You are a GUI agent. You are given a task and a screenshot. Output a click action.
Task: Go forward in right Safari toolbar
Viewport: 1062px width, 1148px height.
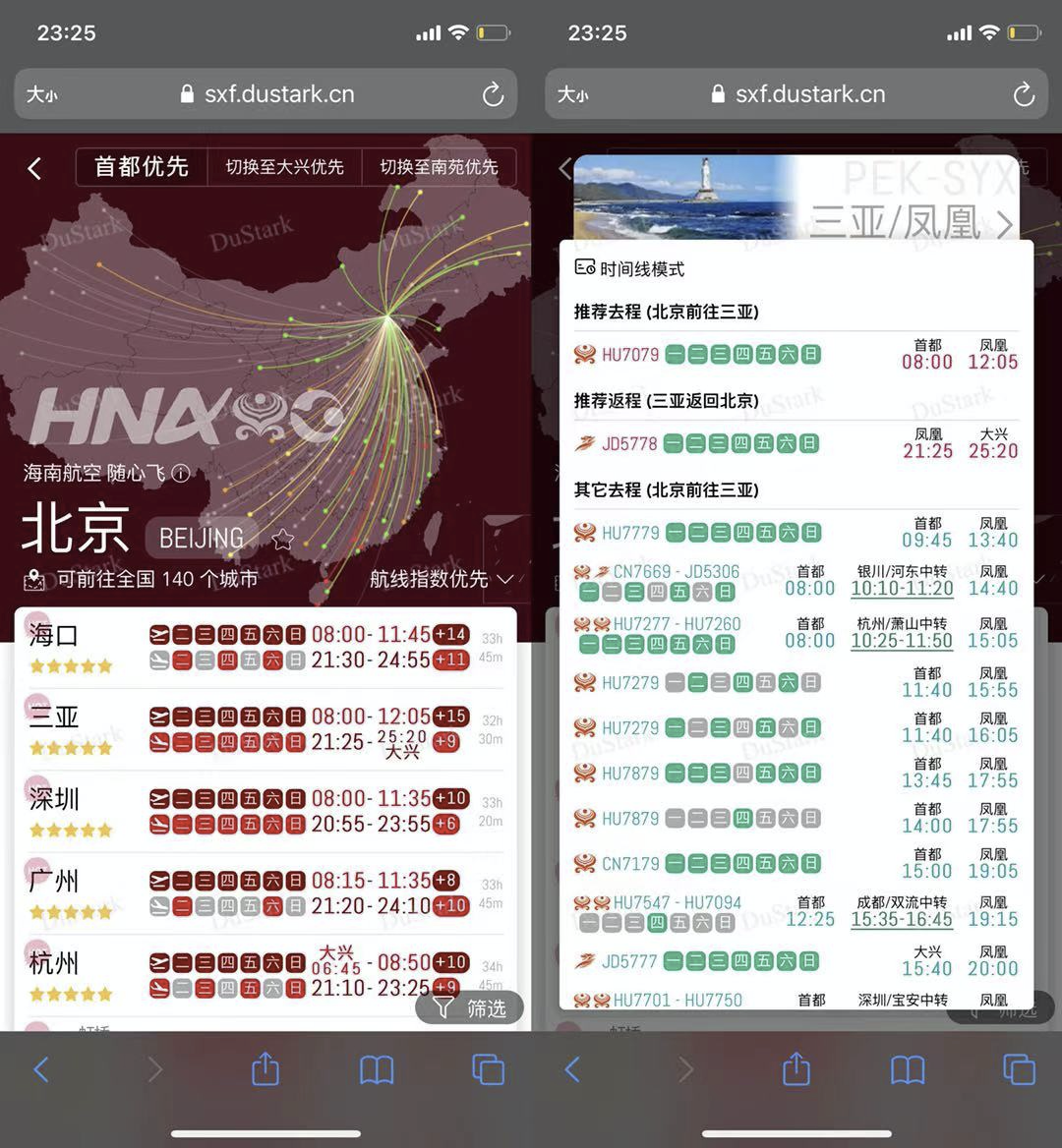tap(686, 1069)
